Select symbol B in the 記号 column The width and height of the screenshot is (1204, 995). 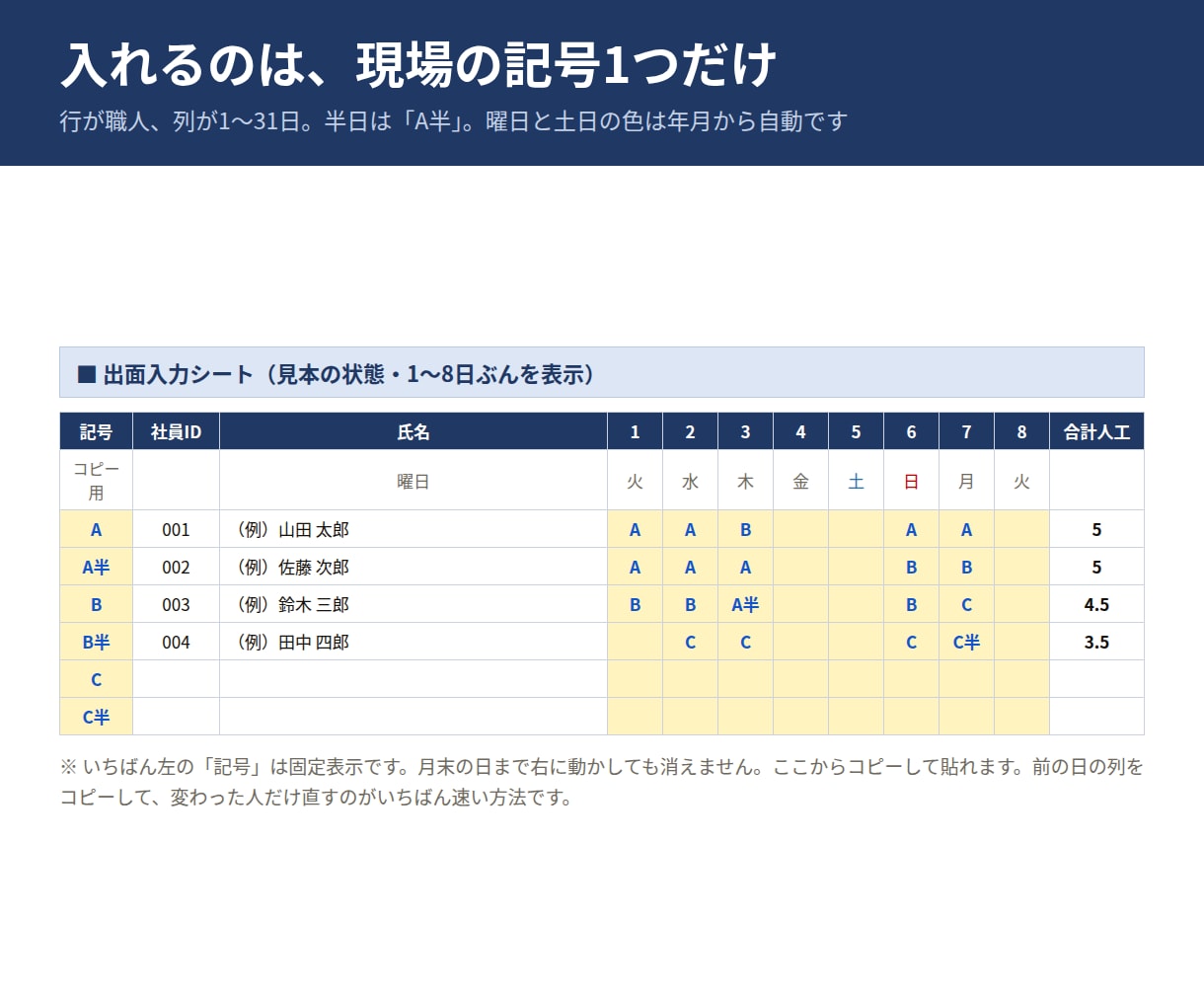coord(96,604)
